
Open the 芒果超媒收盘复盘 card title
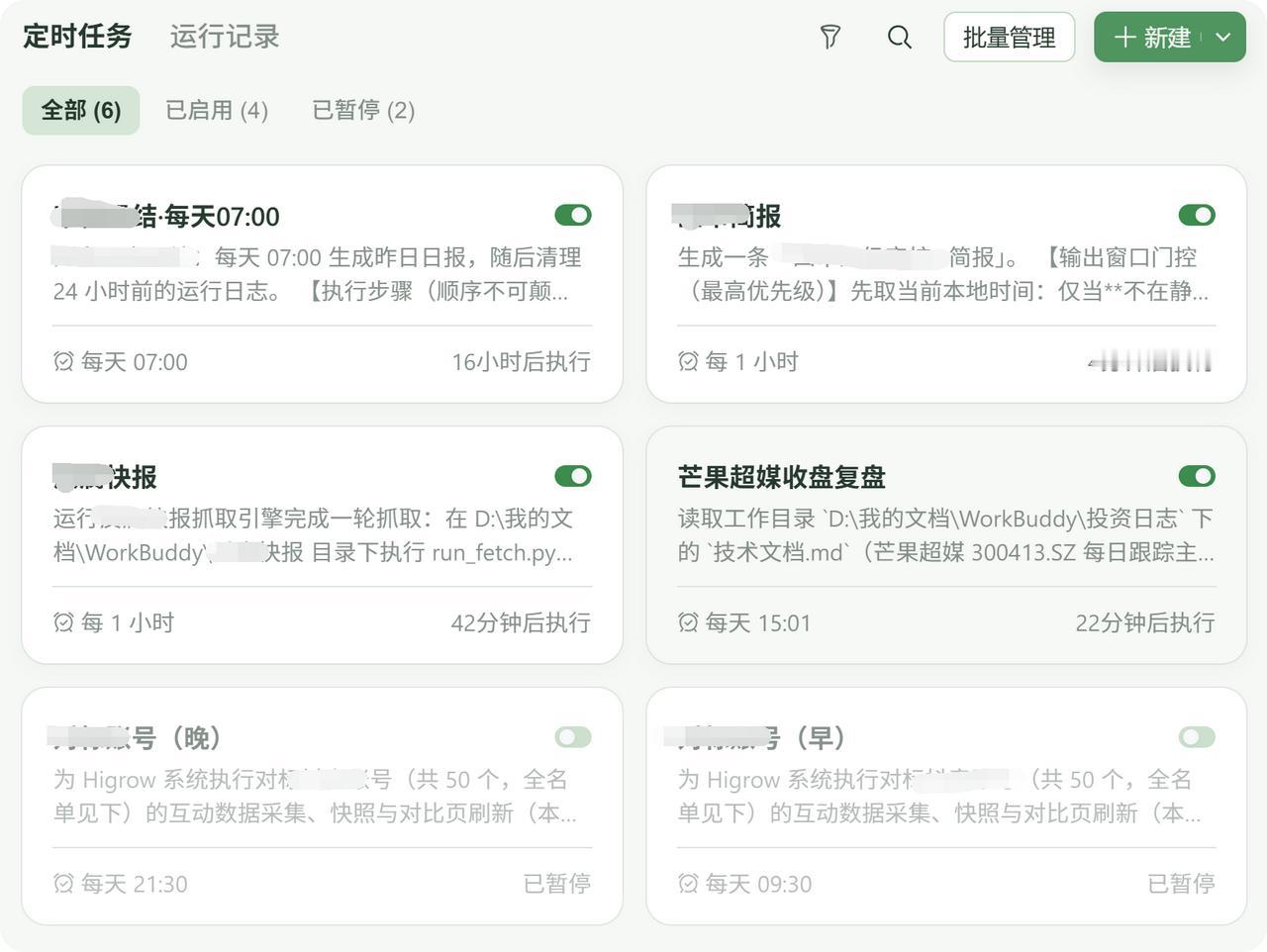click(x=782, y=477)
